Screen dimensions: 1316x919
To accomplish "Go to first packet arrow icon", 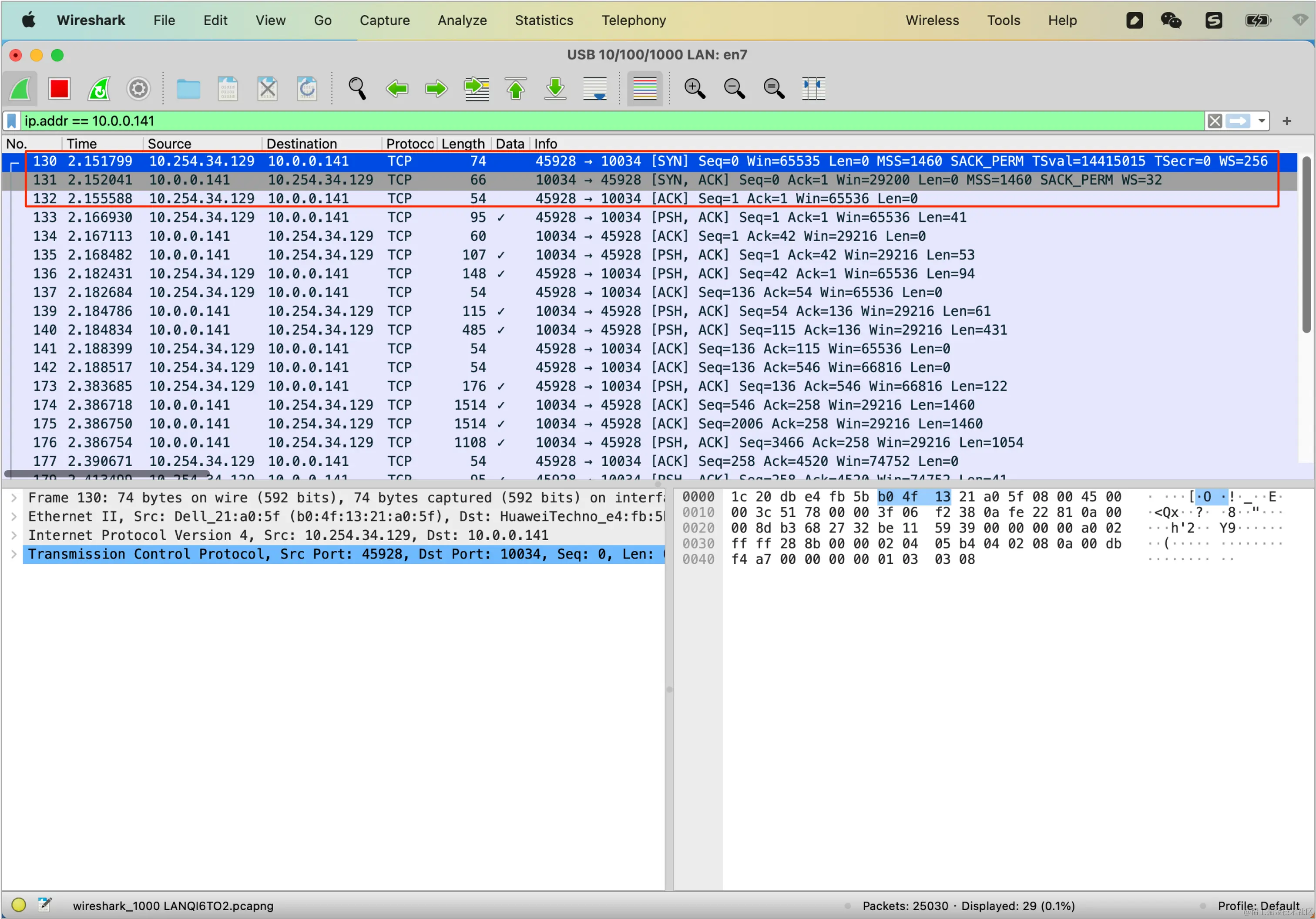I will click(515, 89).
